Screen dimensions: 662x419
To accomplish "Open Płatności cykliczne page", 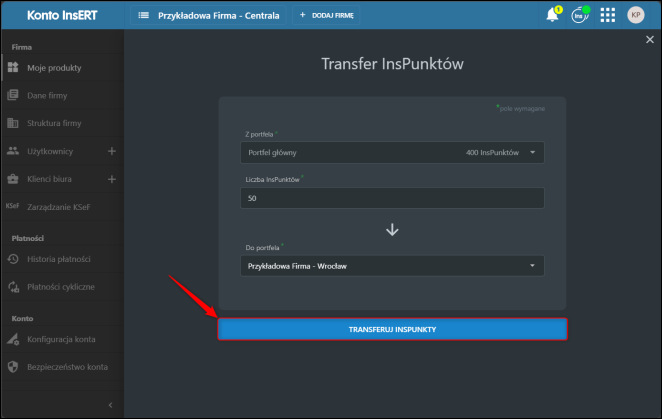I will (61, 287).
